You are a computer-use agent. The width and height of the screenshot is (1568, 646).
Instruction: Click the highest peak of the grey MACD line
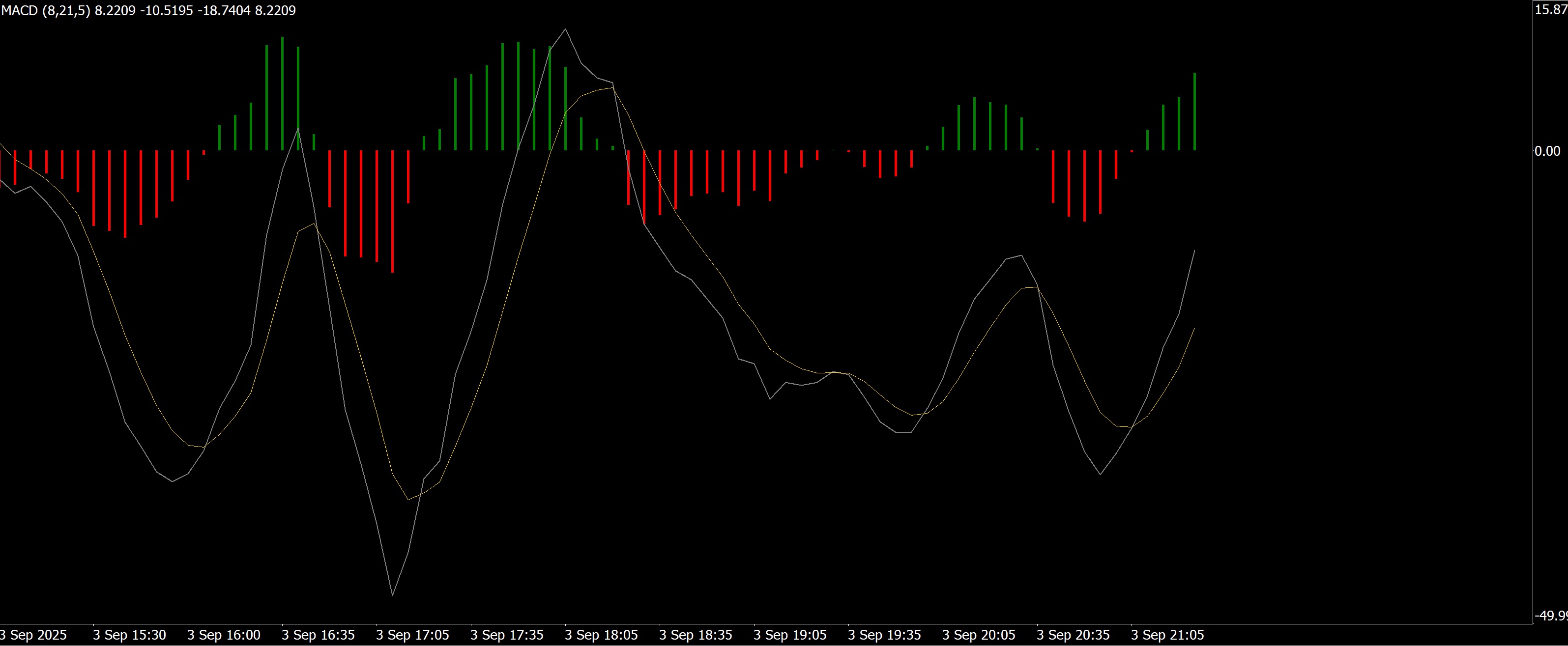tap(565, 29)
